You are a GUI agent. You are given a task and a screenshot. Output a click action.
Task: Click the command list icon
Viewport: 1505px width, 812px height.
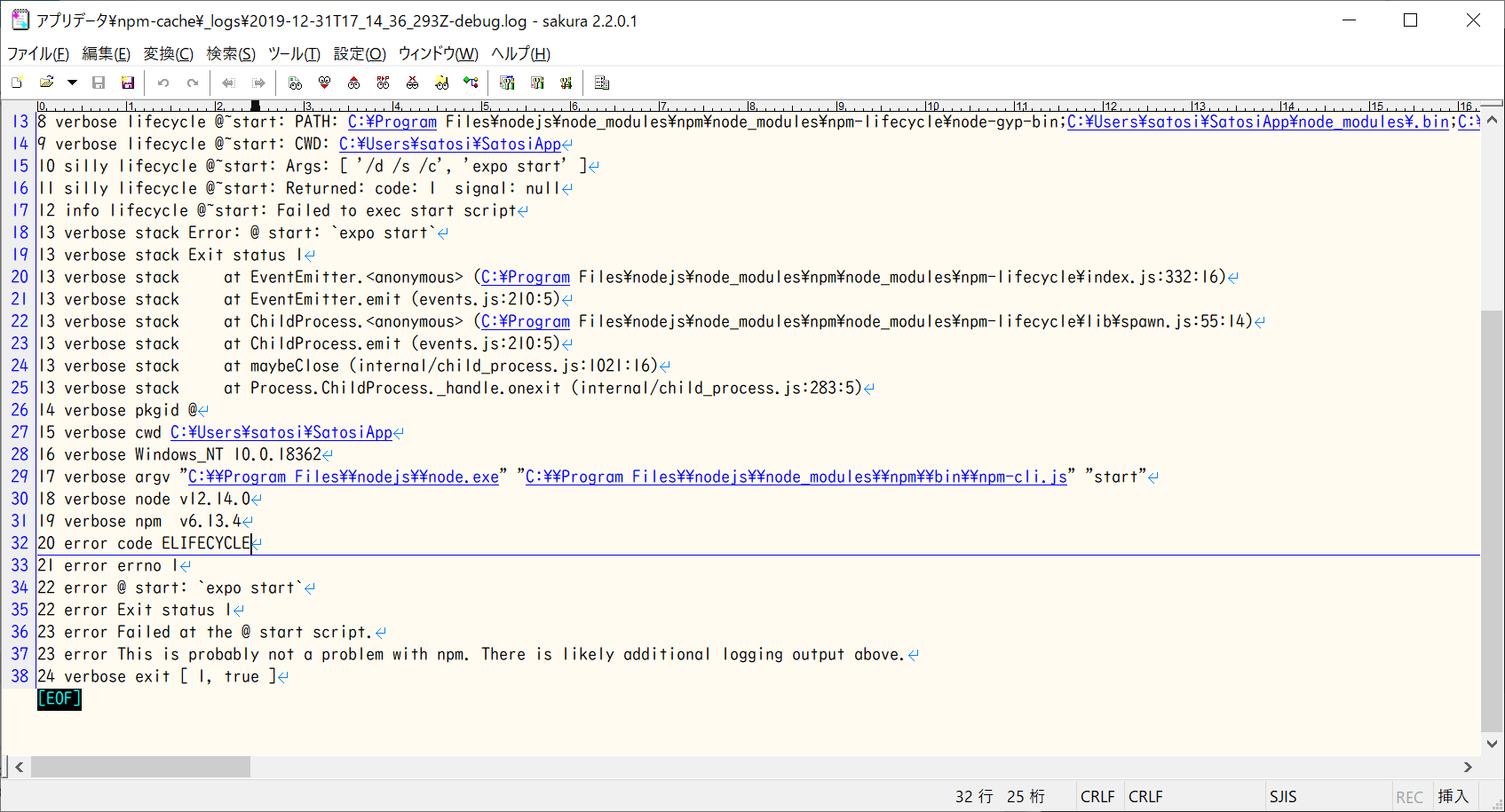coord(602,83)
